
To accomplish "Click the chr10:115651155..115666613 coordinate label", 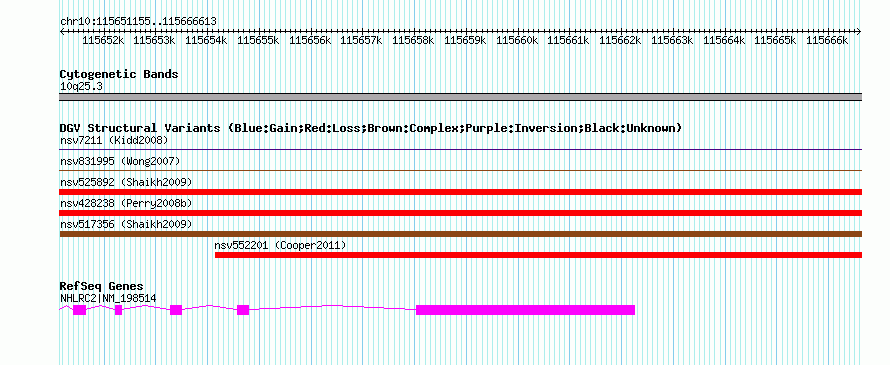I will click(x=138, y=21).
